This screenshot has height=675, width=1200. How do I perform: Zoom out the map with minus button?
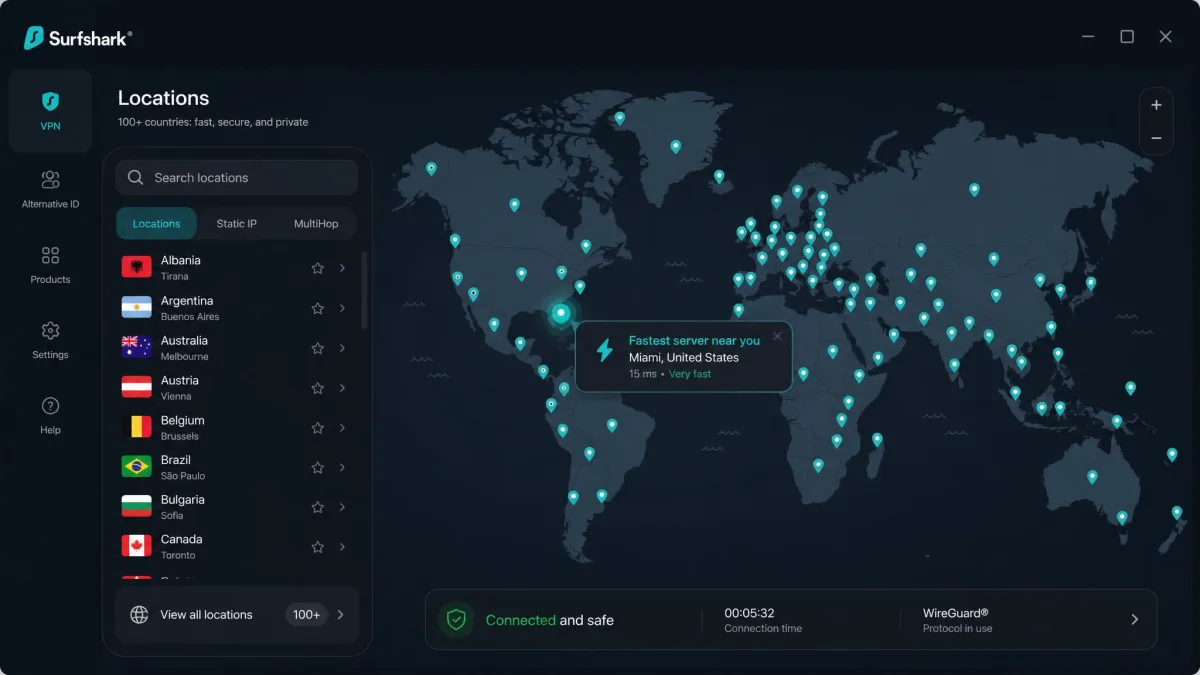point(1156,138)
